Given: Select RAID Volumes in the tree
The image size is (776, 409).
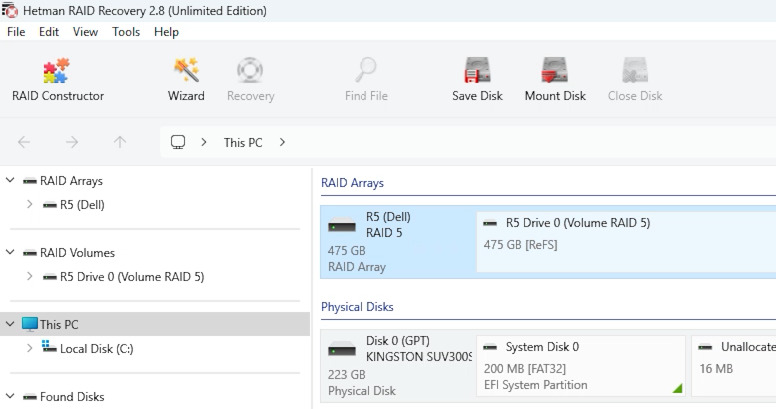Looking at the screenshot, I should coord(77,253).
